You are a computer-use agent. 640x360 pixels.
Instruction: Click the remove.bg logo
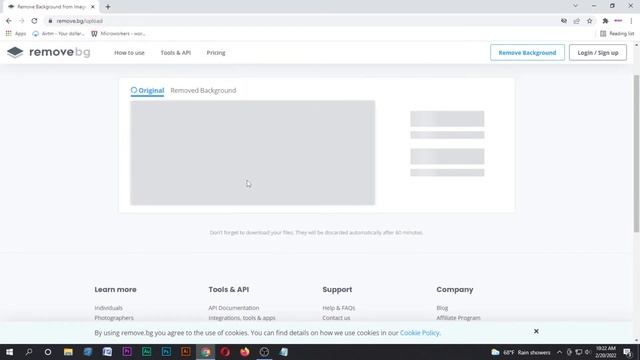(49, 52)
